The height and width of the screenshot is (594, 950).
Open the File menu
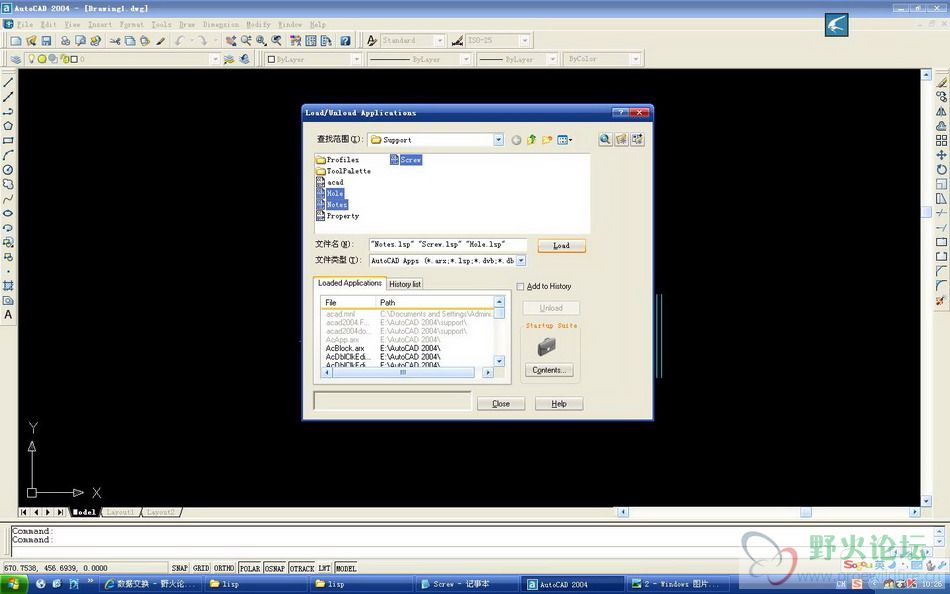[x=25, y=24]
